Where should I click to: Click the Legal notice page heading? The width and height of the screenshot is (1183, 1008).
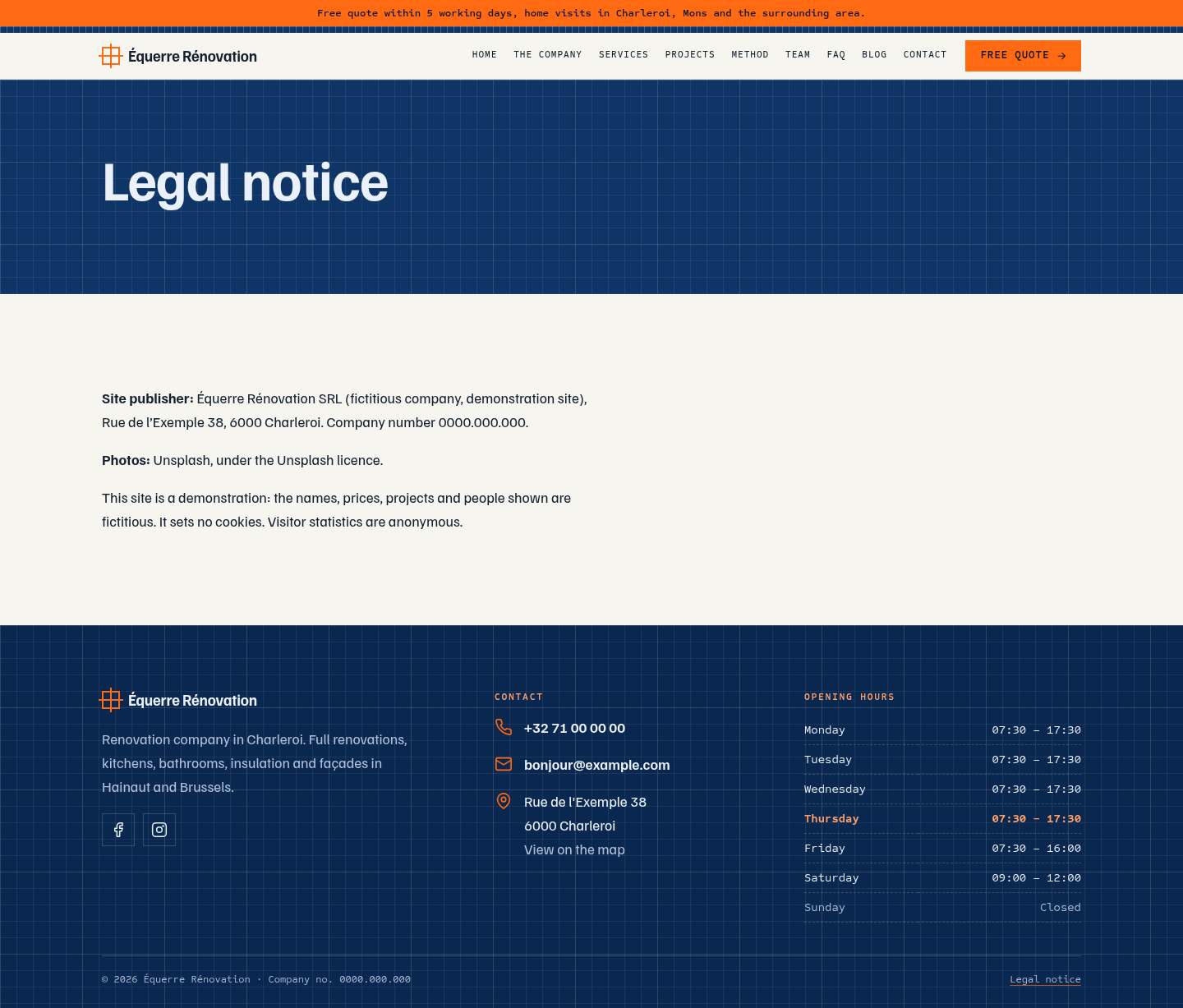[x=245, y=182]
